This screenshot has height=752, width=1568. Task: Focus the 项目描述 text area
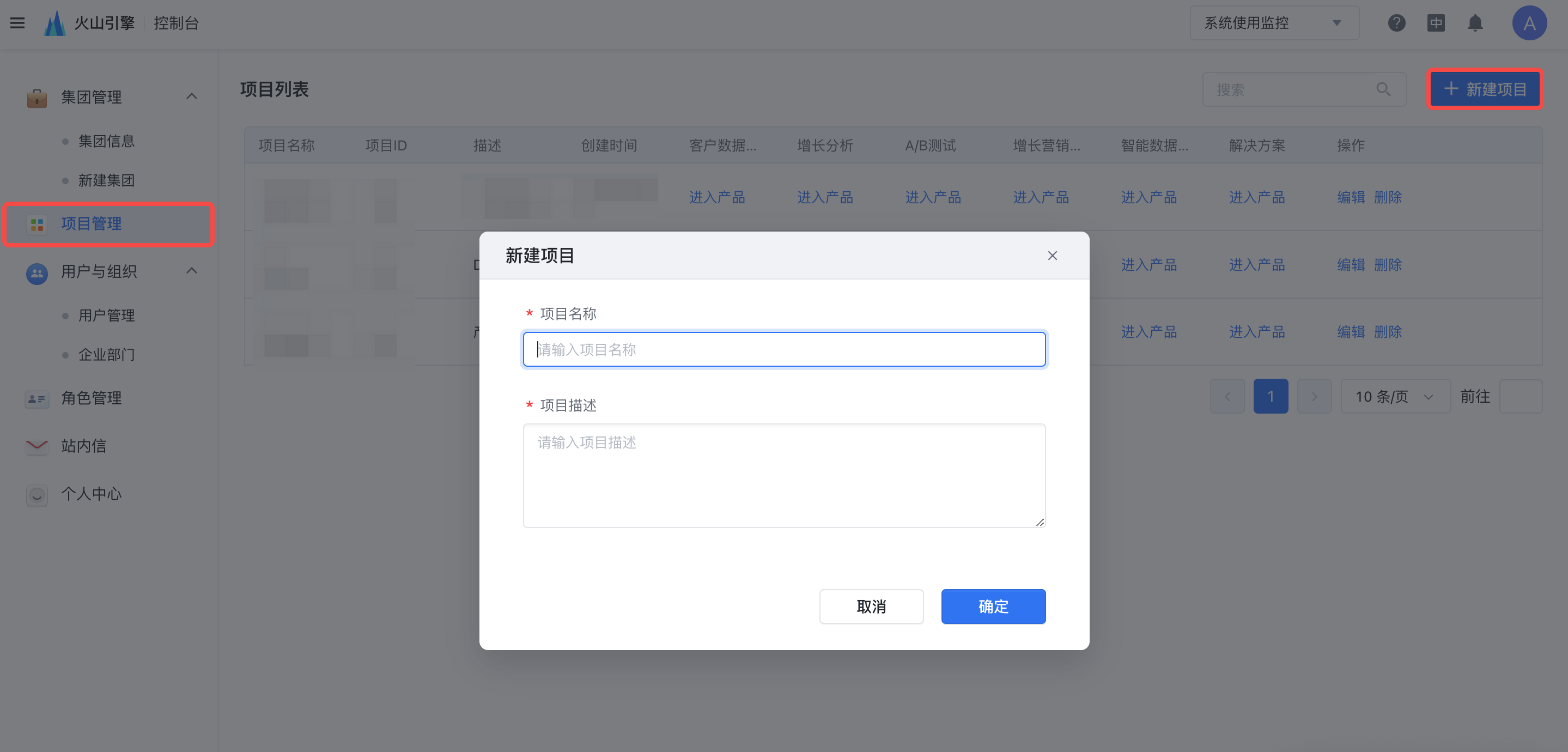(x=784, y=476)
